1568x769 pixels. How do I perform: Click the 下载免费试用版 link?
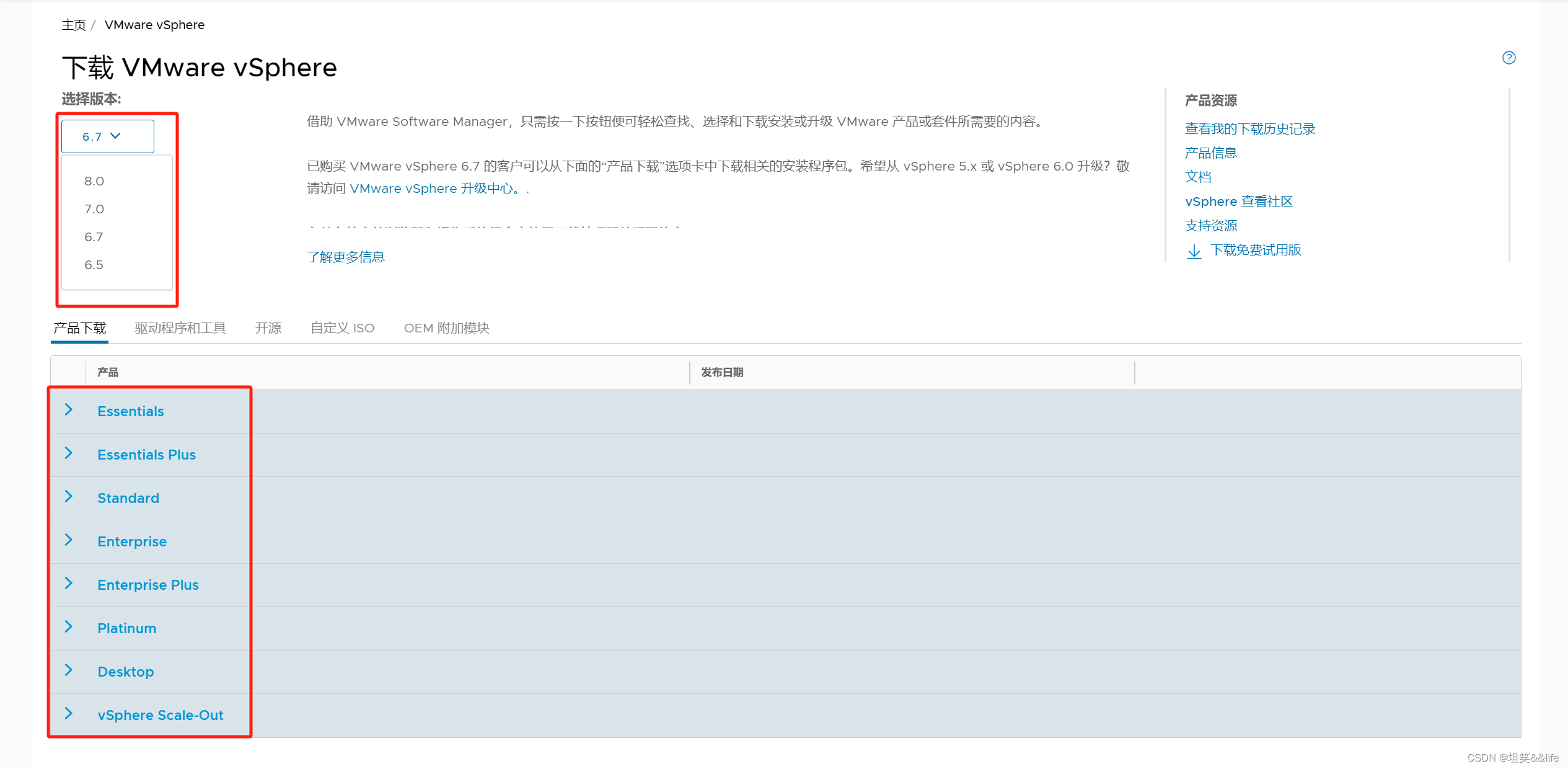pyautogui.click(x=1256, y=250)
